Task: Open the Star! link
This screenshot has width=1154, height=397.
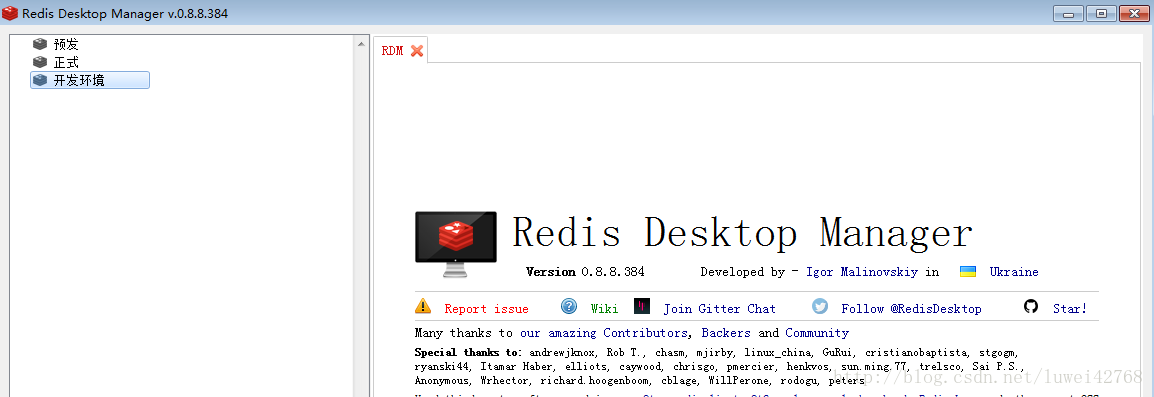Action: pyautogui.click(x=1069, y=309)
